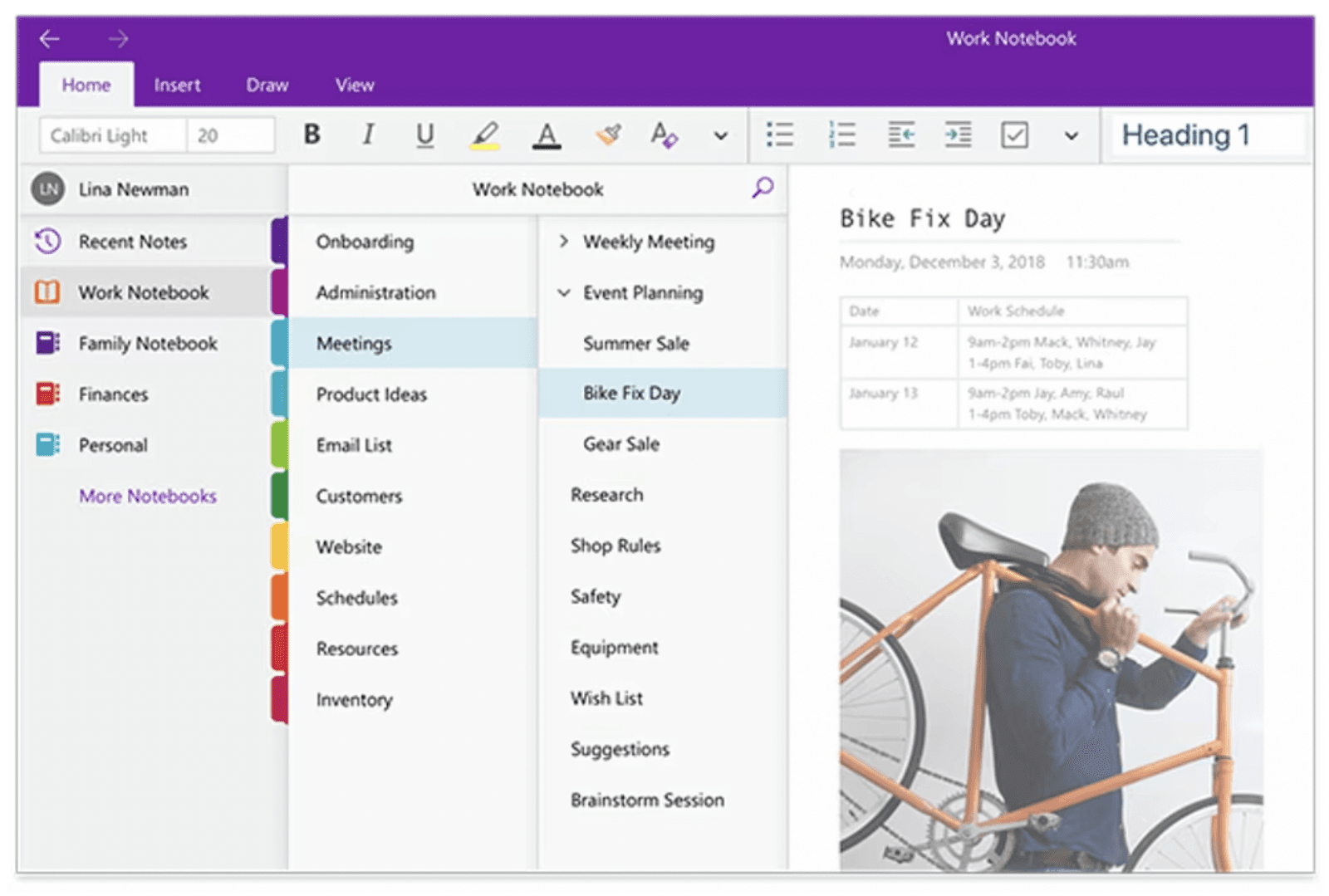Toggle italic formatting
1329x896 pixels.
point(368,134)
